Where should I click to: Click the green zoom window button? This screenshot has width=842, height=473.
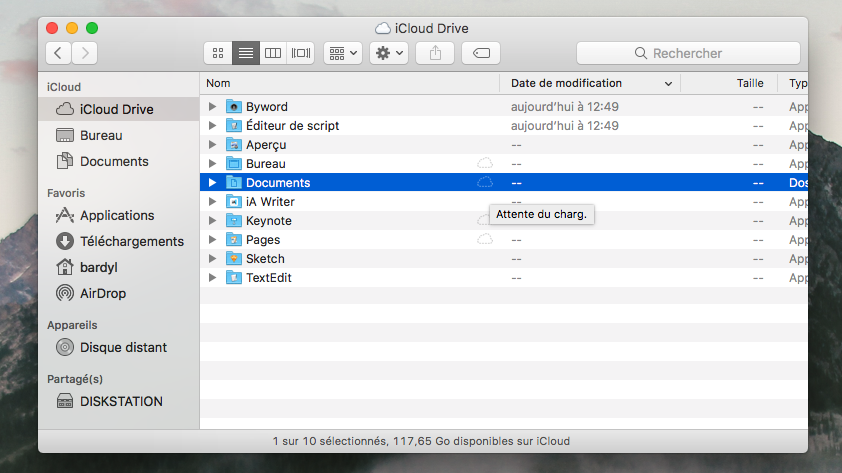(x=92, y=28)
